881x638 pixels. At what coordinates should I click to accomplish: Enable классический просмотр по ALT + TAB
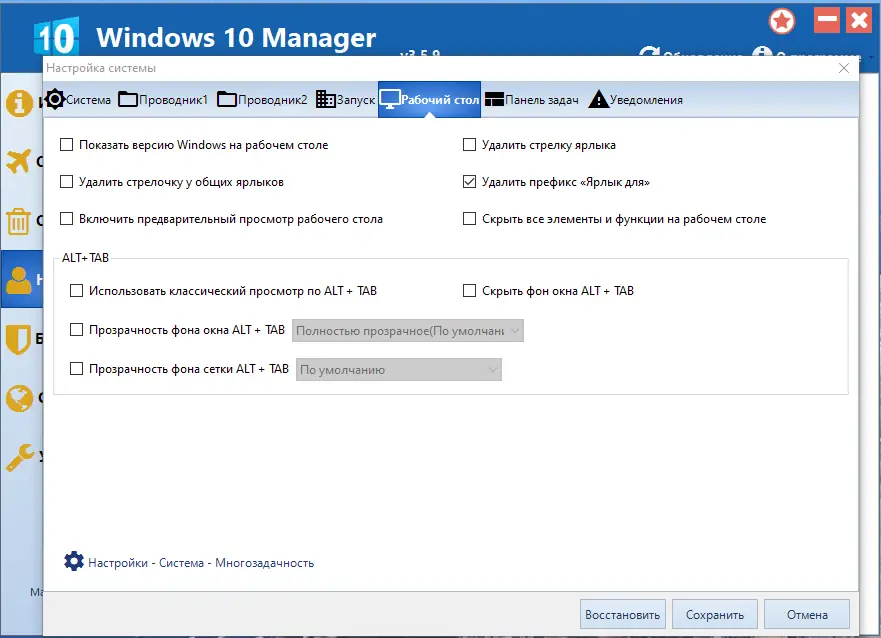[76, 290]
